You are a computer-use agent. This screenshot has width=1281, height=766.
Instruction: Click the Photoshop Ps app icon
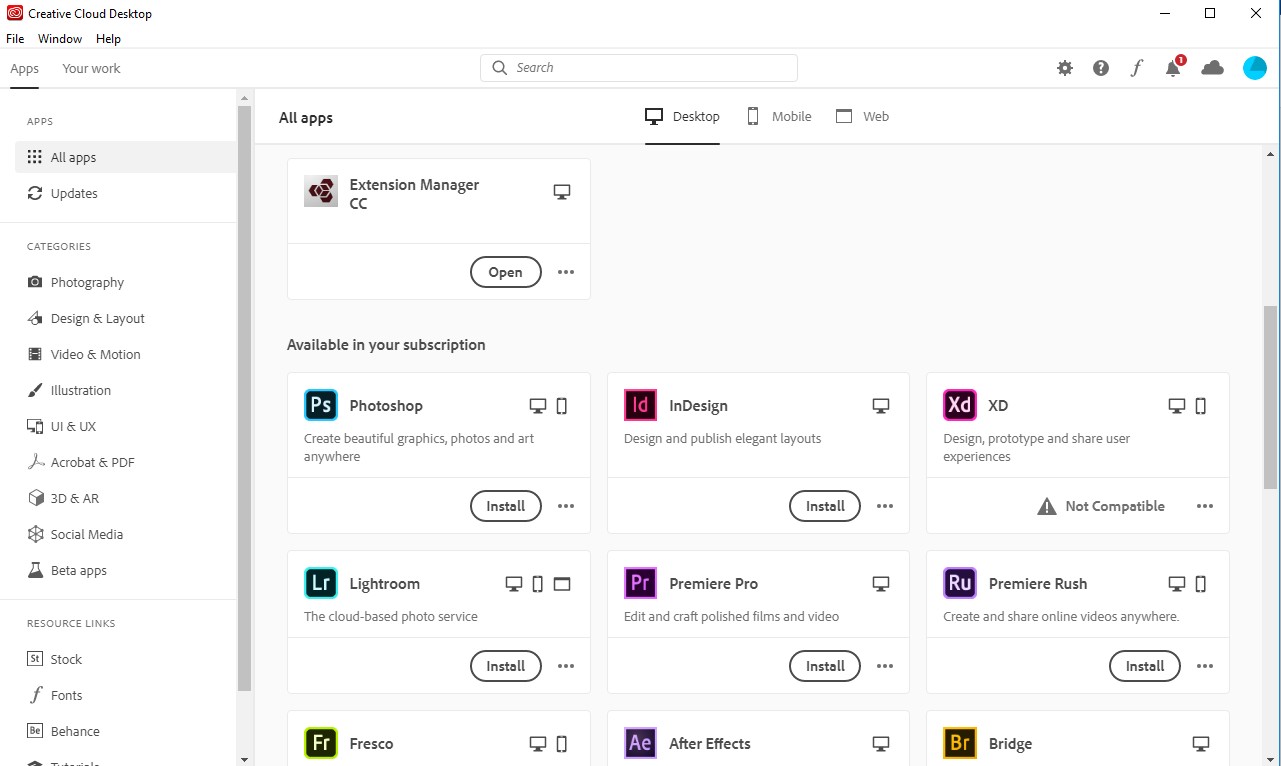tap(321, 405)
